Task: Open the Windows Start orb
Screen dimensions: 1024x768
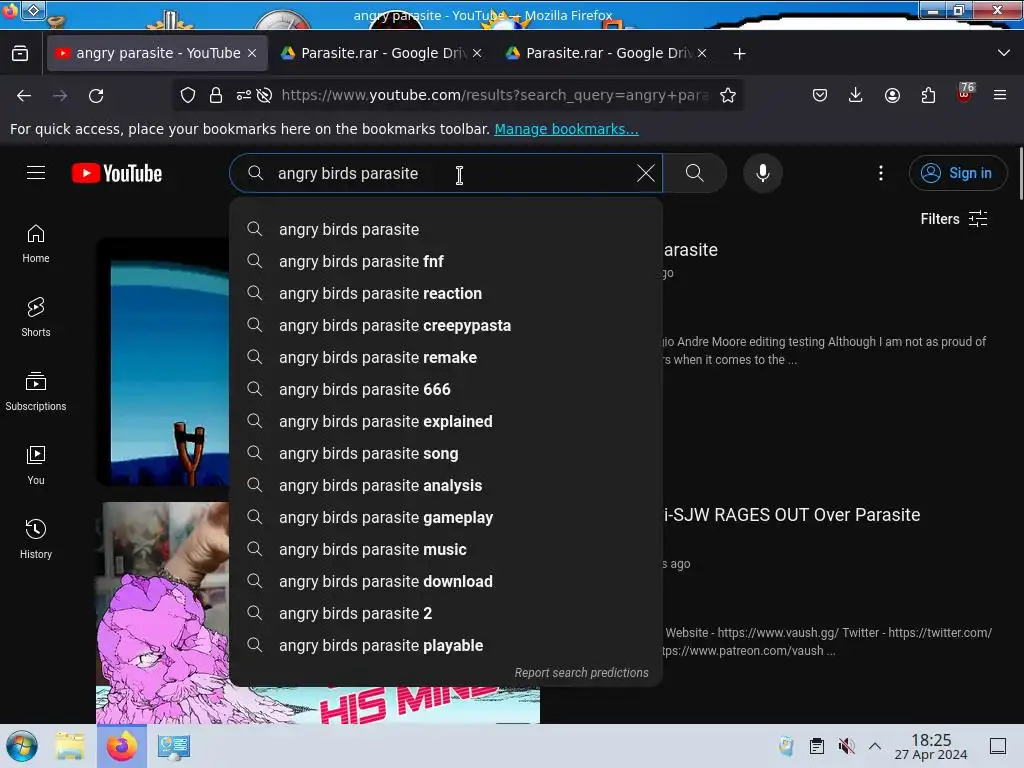Action: point(22,746)
